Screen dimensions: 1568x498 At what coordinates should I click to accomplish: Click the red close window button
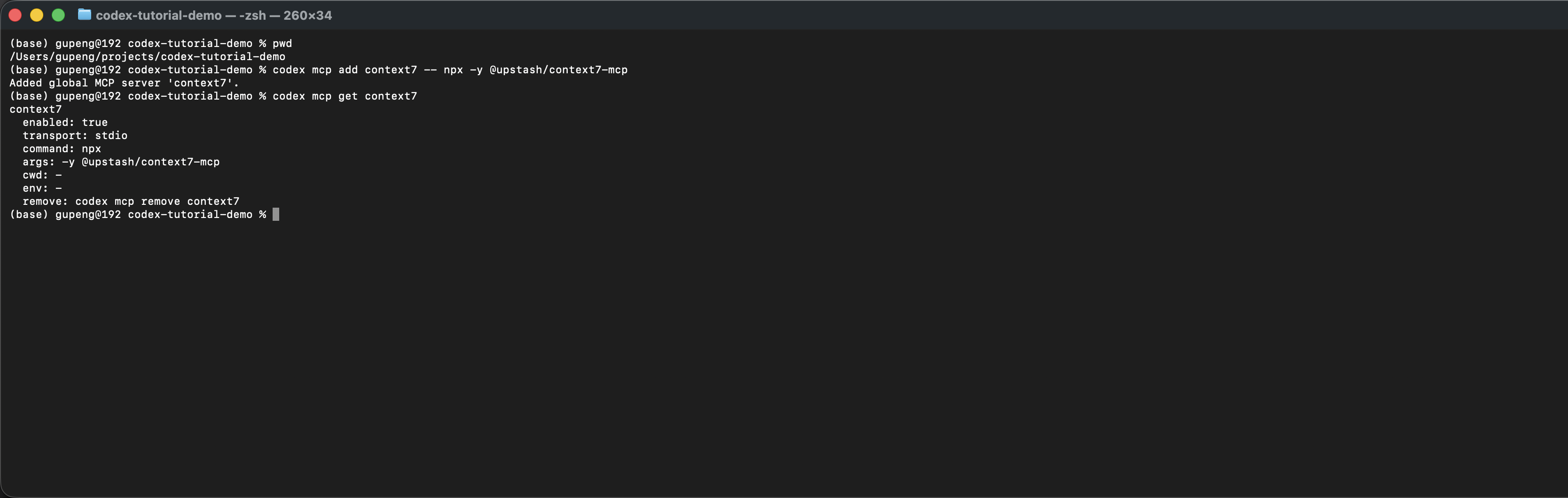pos(15,15)
